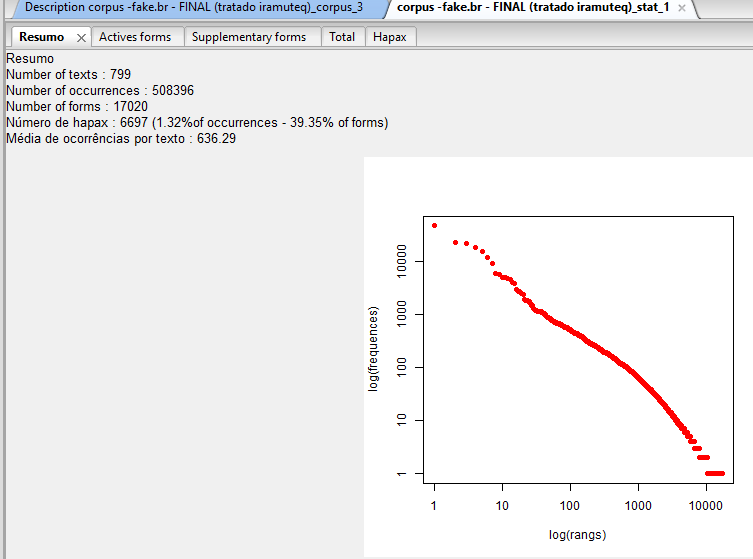Click the 'Número de hapax : 6697' line
The width and height of the screenshot is (753, 559).
197,123
